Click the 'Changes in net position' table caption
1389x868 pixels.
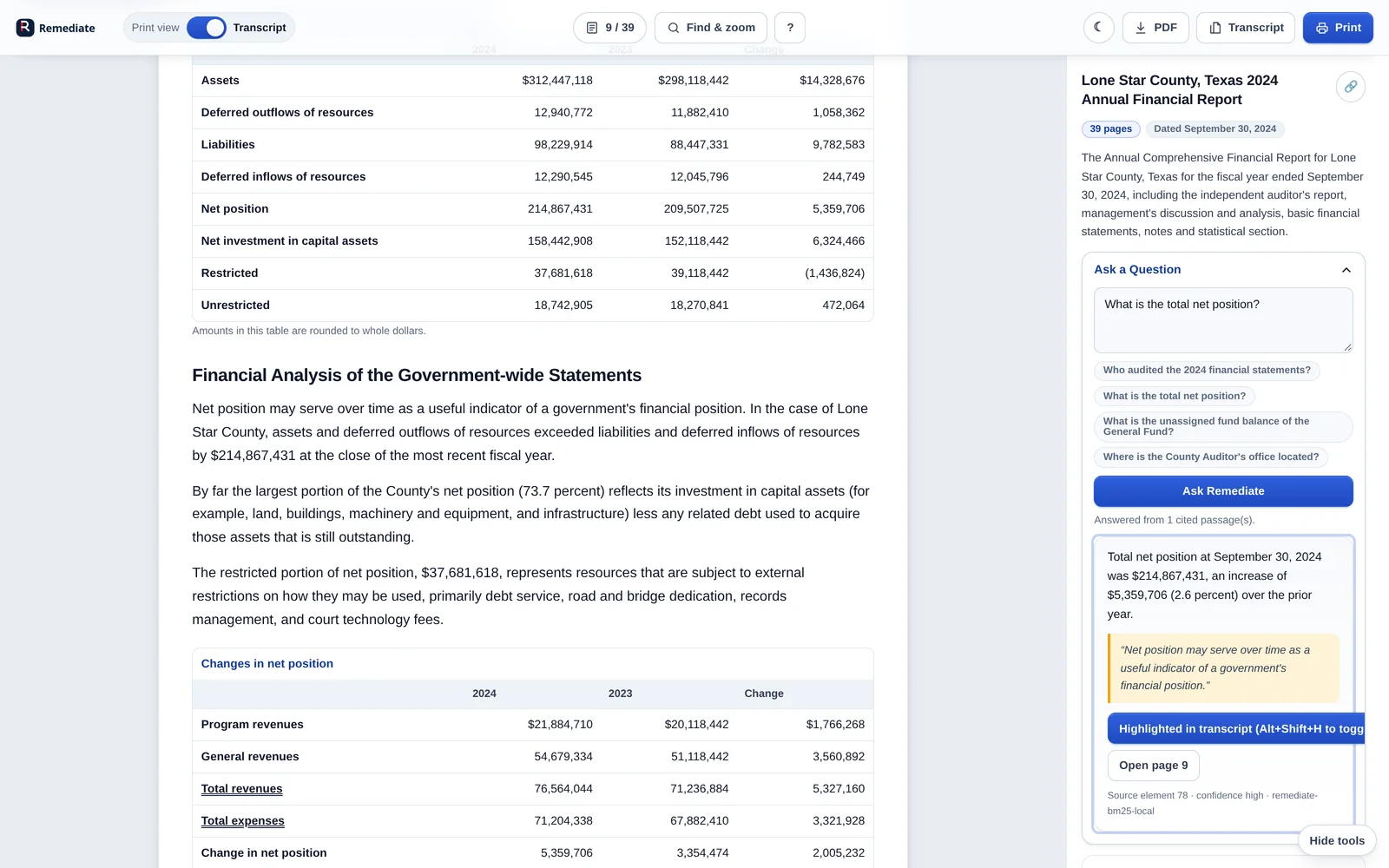(x=267, y=664)
